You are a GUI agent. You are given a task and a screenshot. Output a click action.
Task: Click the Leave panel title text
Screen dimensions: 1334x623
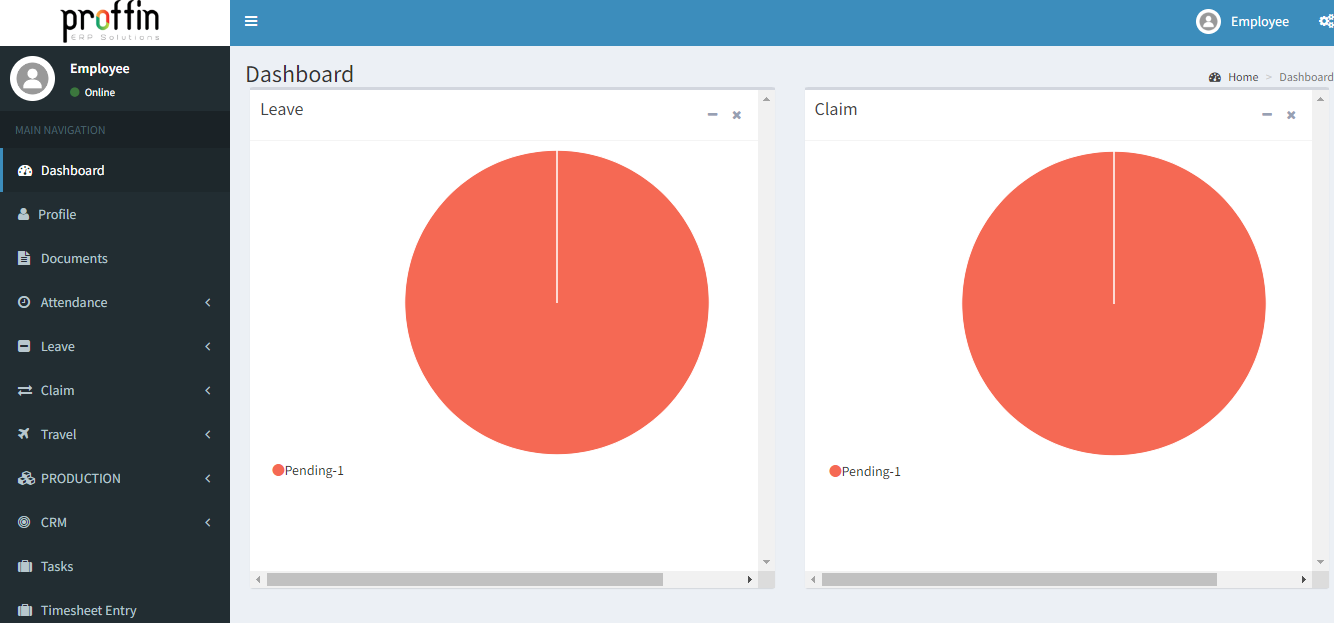tap(282, 109)
